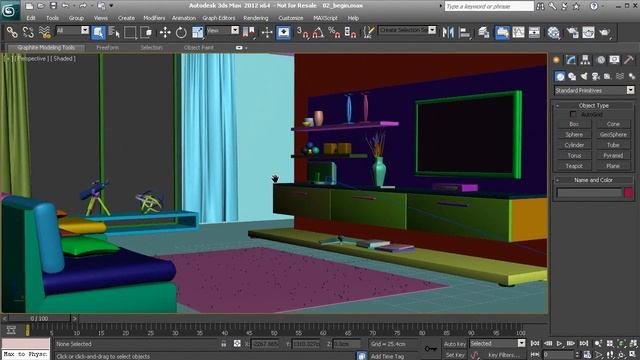Open the Customize menu

pyautogui.click(x=291, y=18)
